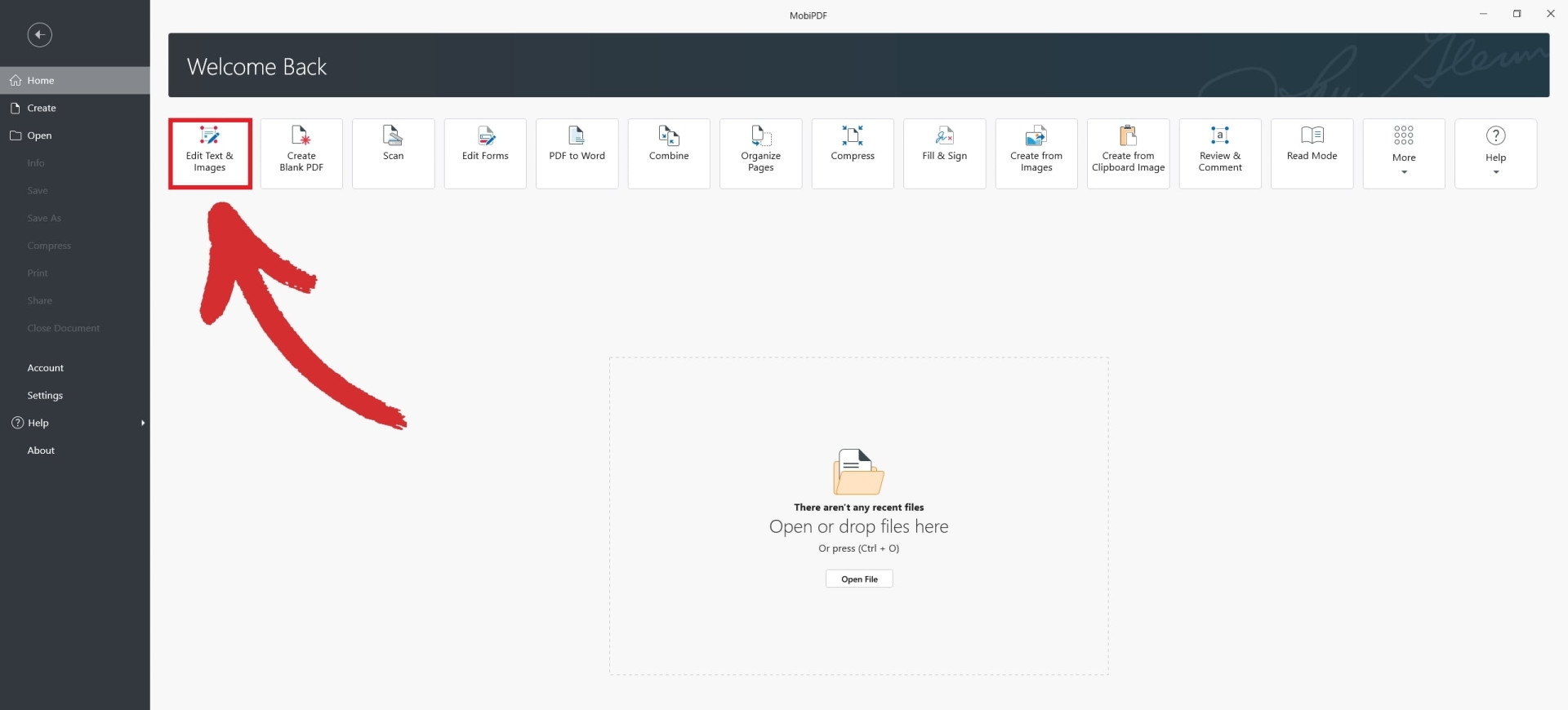Choose the Organize Pages tool

(x=760, y=153)
